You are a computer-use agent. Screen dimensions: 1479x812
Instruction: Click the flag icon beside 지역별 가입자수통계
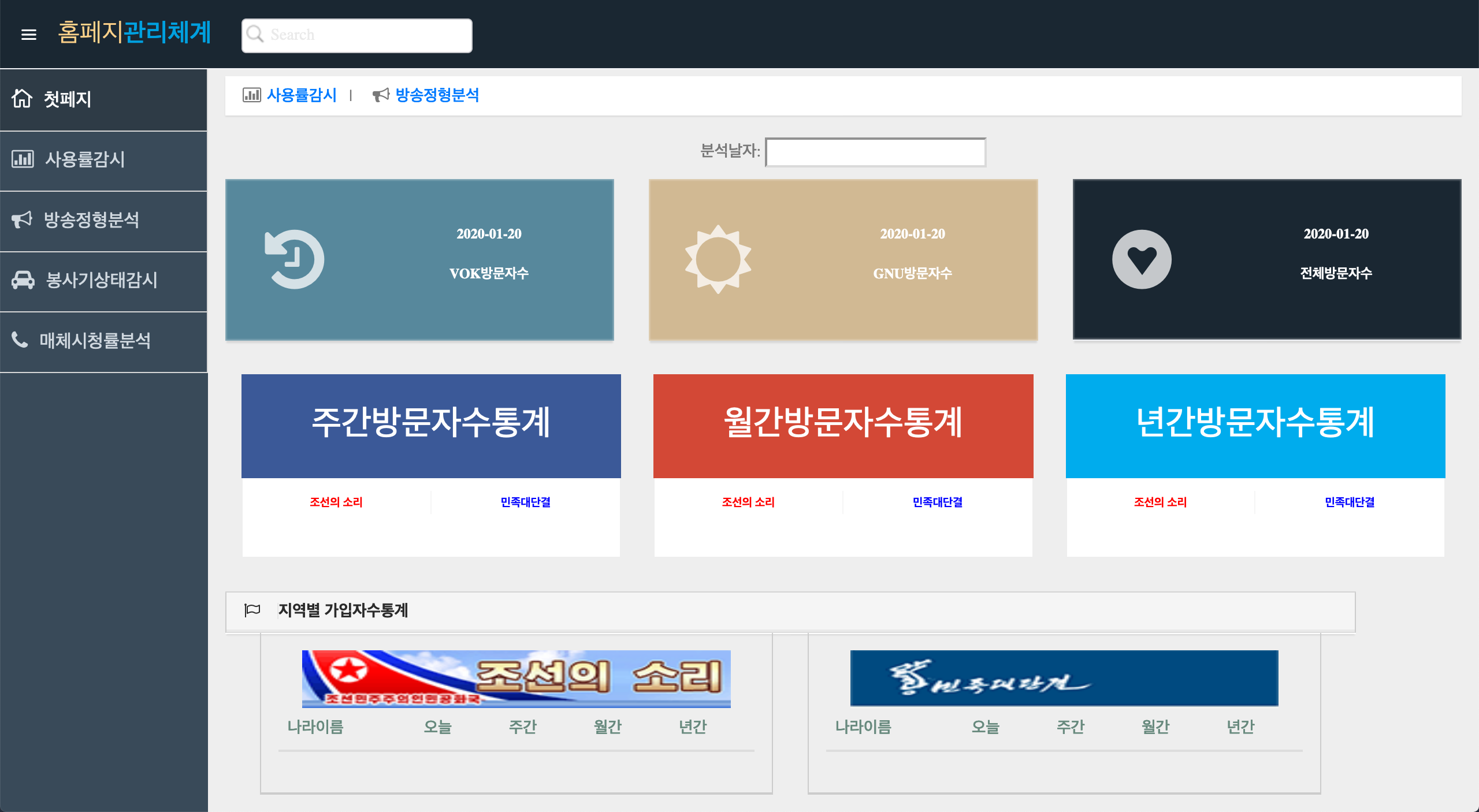[252, 610]
